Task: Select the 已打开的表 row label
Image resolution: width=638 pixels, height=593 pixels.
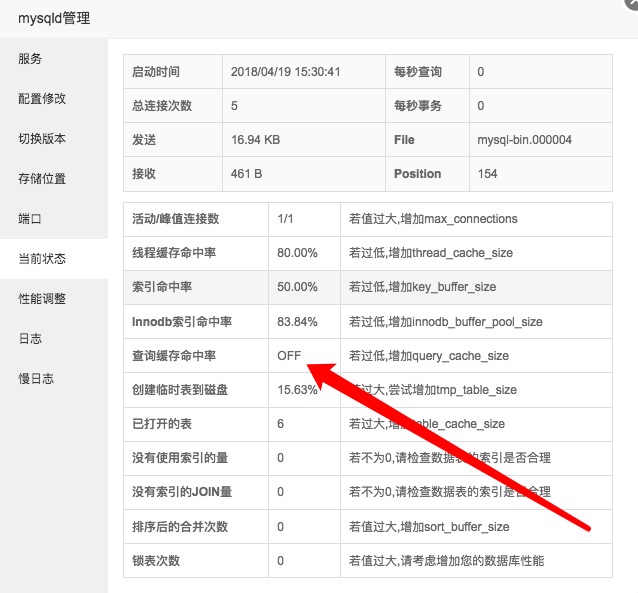Action: (162, 424)
